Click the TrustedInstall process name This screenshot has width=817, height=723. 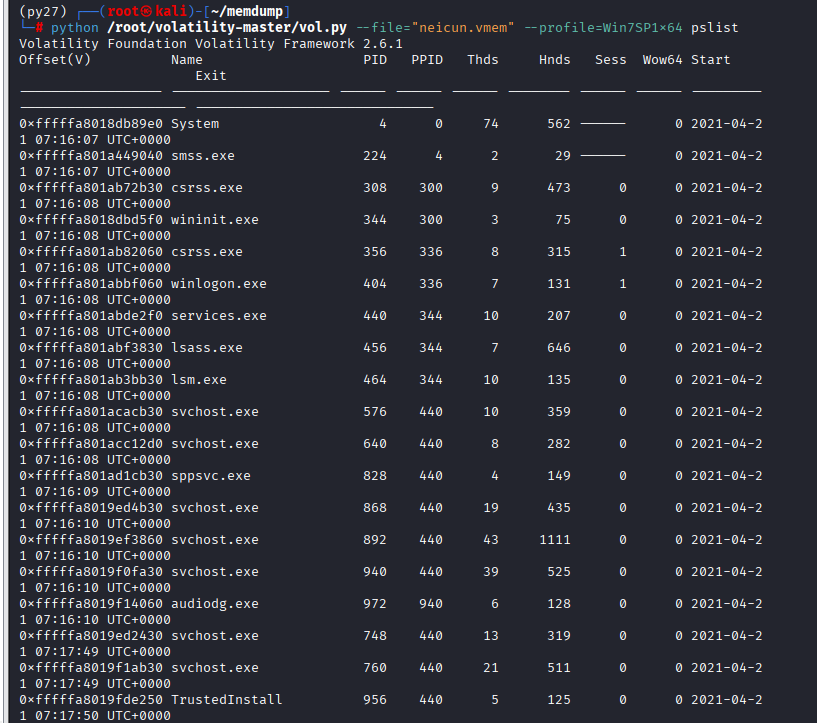coord(227,699)
